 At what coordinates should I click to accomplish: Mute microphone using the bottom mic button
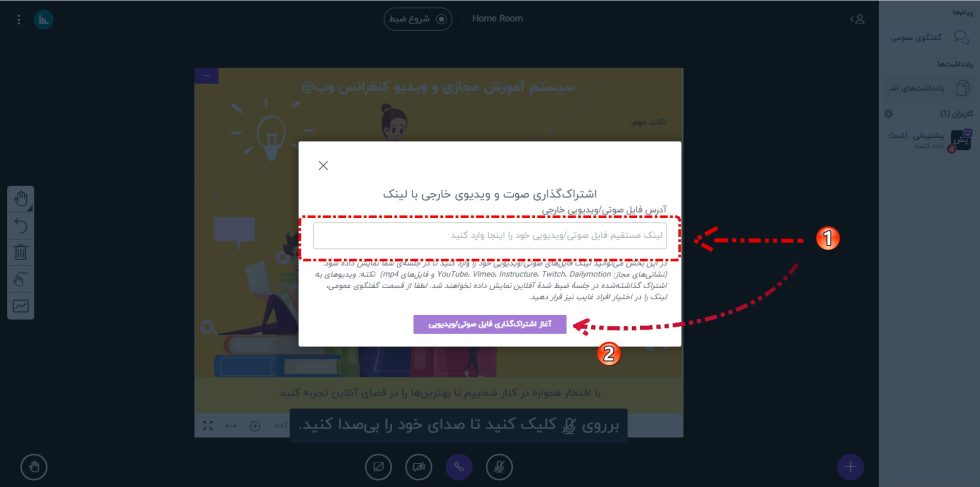[x=499, y=466]
